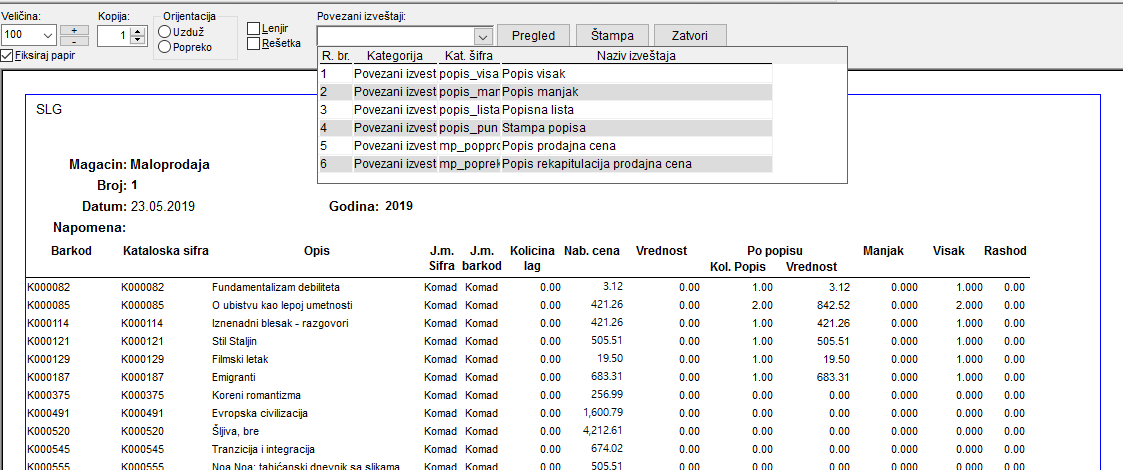
Task: Select Popisna lista report
Action: 544,110
